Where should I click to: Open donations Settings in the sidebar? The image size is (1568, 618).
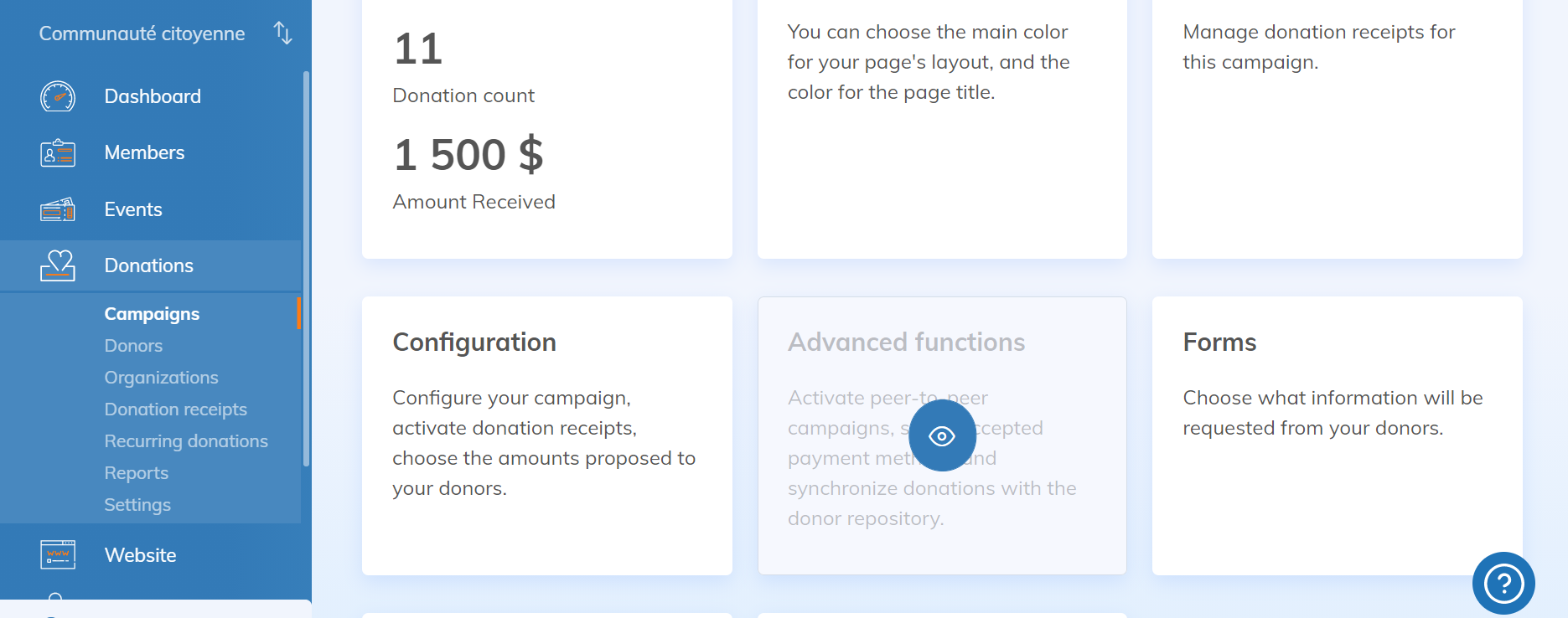[137, 505]
